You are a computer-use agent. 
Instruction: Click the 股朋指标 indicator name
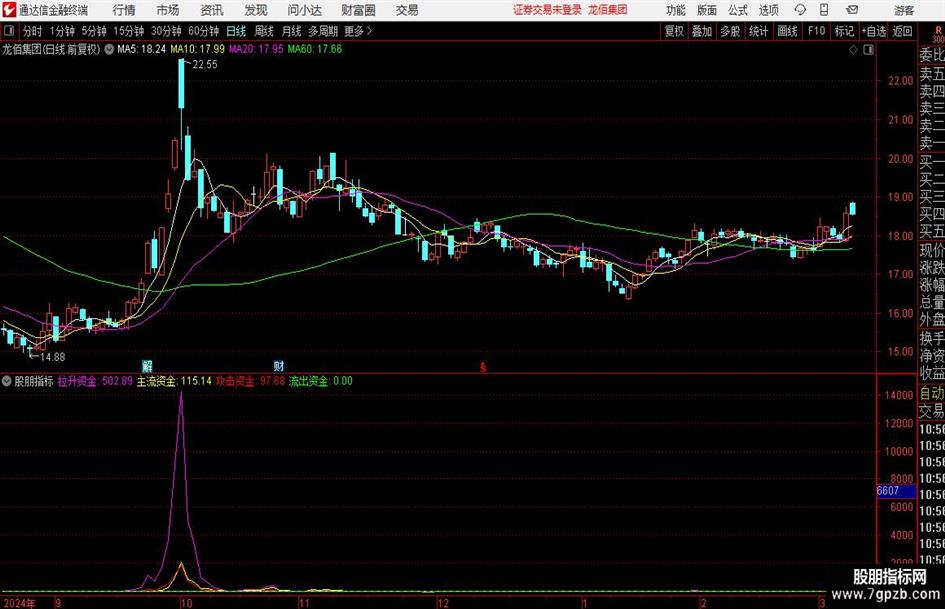34,381
